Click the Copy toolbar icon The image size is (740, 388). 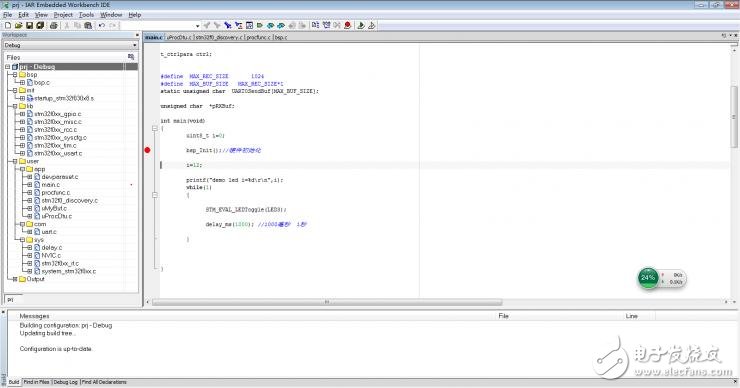tap(77, 25)
